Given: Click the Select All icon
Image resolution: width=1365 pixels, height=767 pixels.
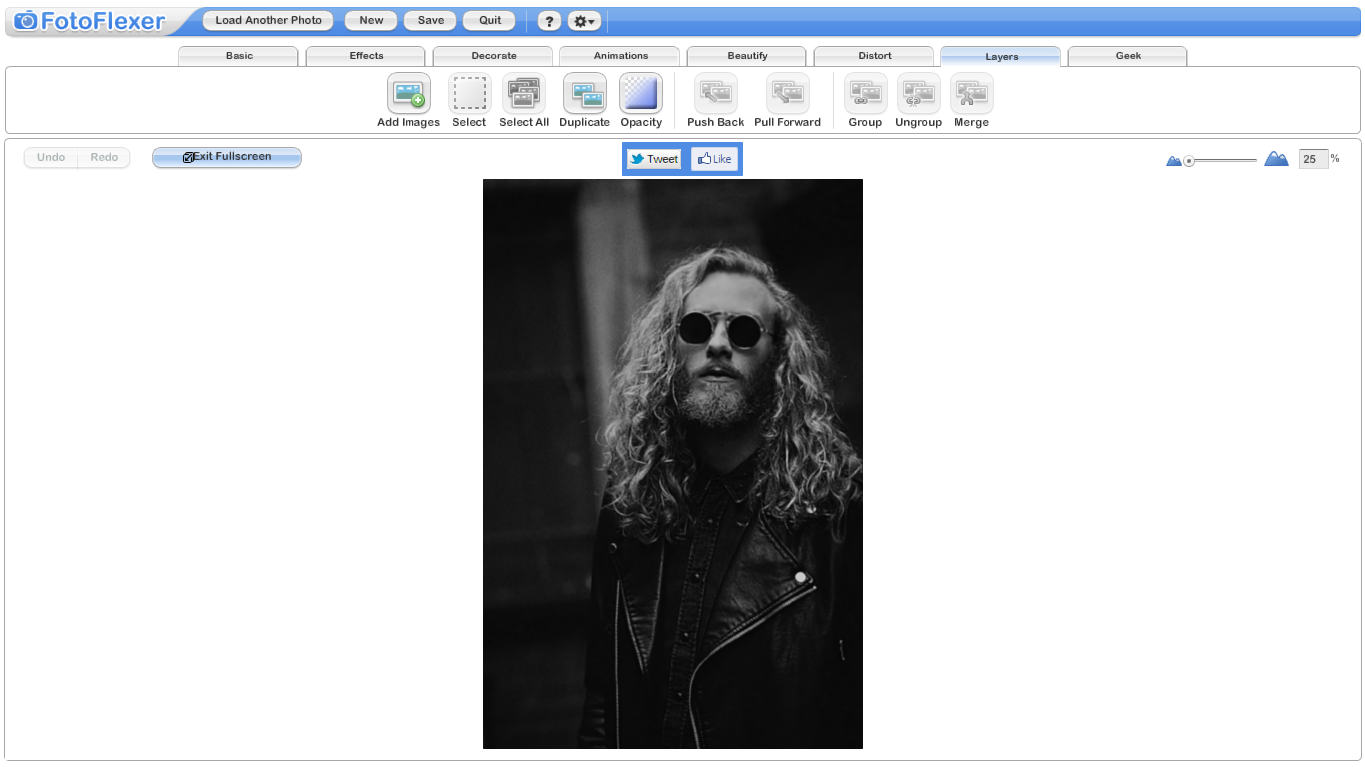Looking at the screenshot, I should coord(523,94).
